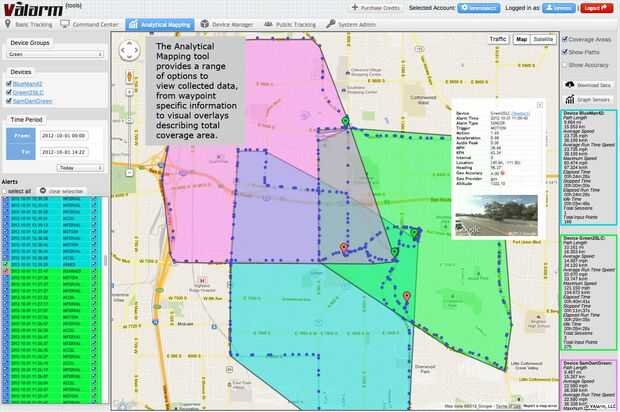Click the Graph Sensors button
This screenshot has width=620, height=412.
tap(588, 100)
